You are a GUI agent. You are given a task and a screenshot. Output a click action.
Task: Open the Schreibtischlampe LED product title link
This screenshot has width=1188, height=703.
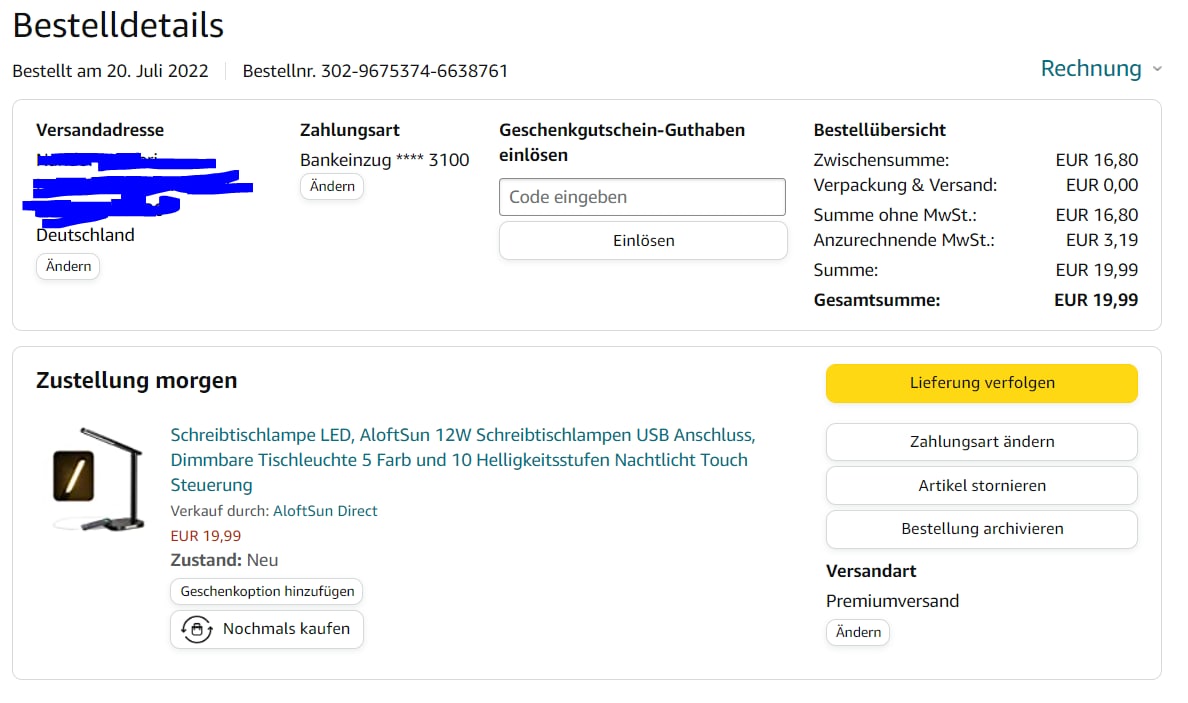click(462, 460)
